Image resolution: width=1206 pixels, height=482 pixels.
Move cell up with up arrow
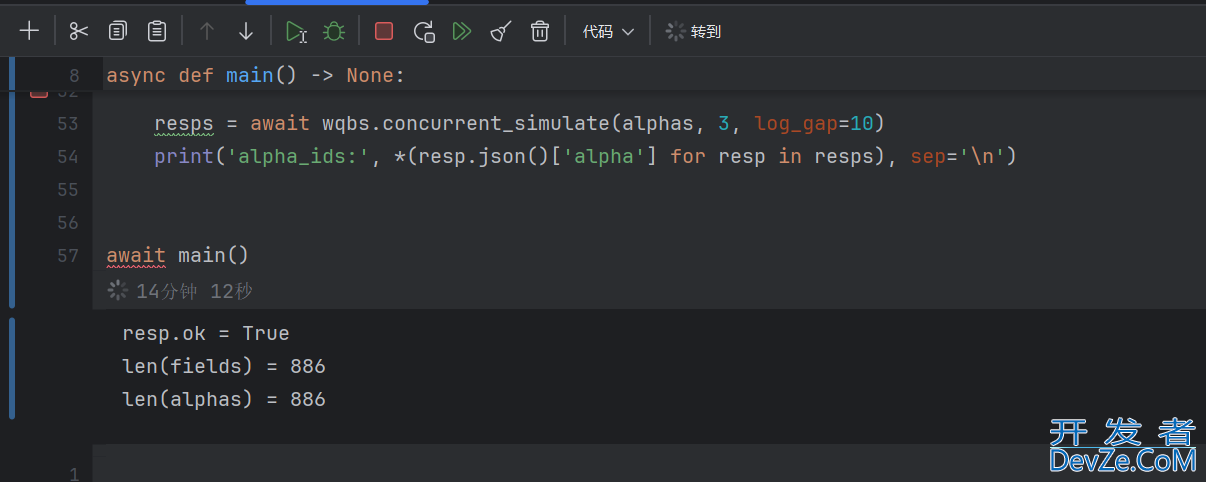[x=207, y=31]
